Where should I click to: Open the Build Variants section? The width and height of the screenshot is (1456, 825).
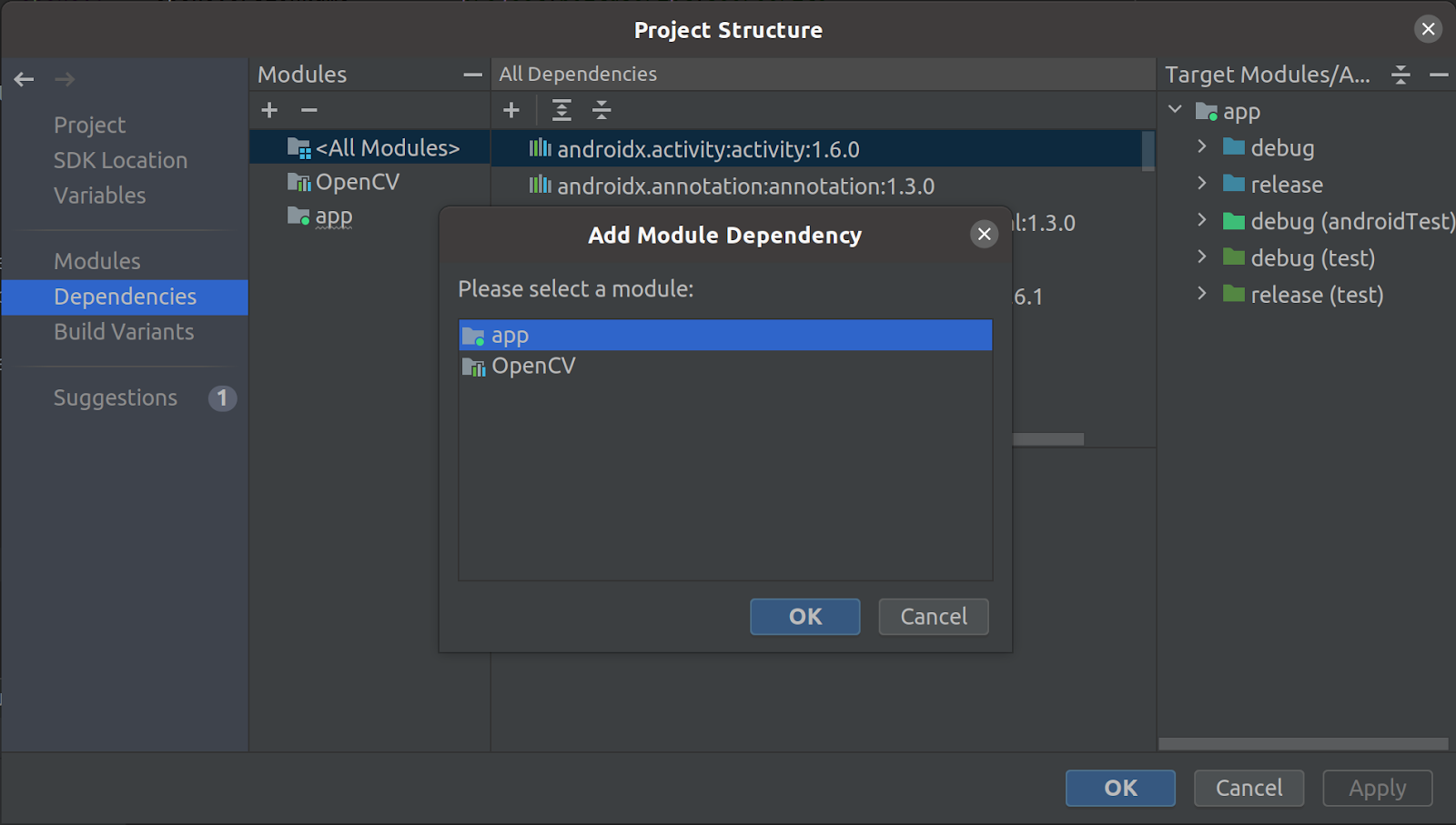[x=124, y=332]
